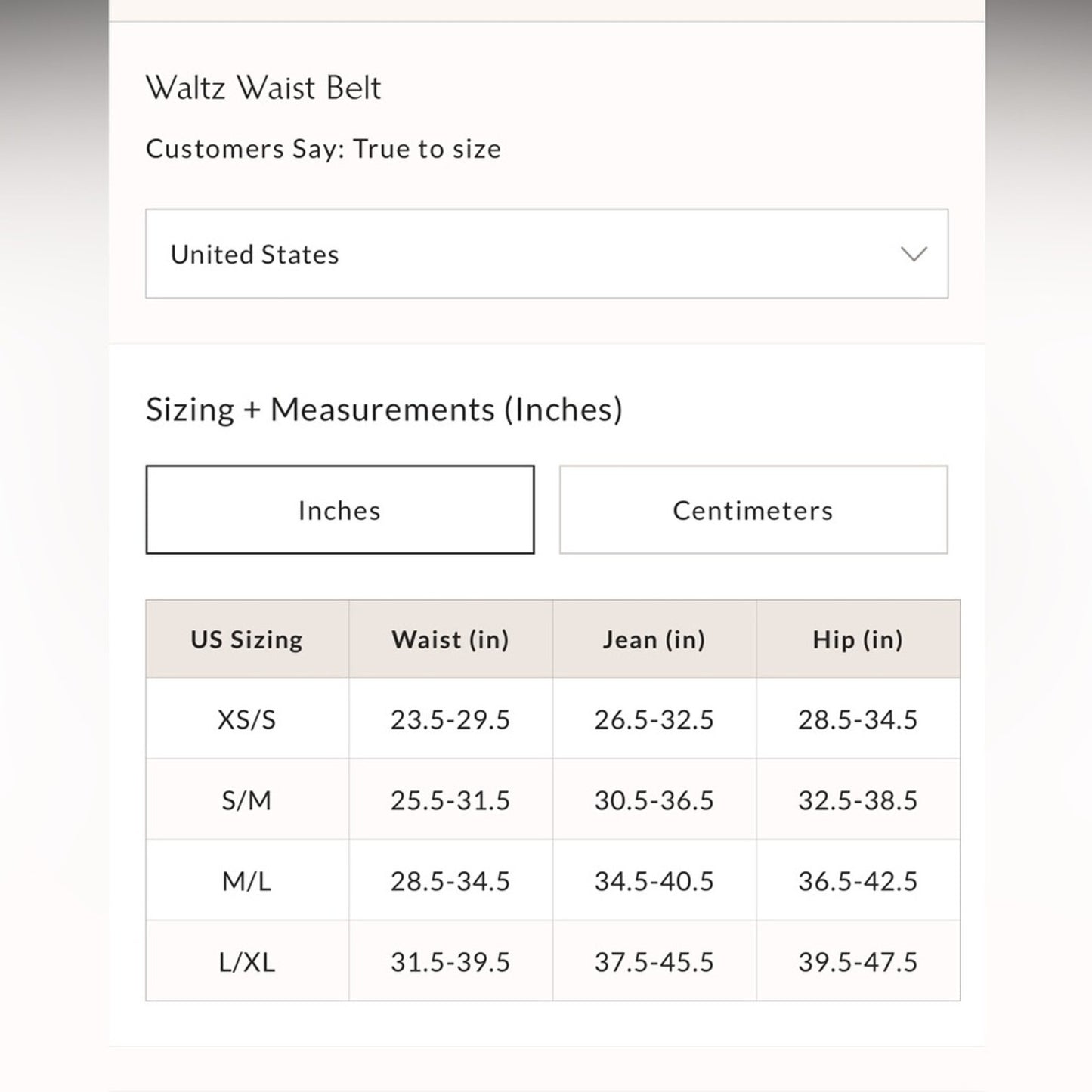Select the XS/S size row label

point(247,719)
